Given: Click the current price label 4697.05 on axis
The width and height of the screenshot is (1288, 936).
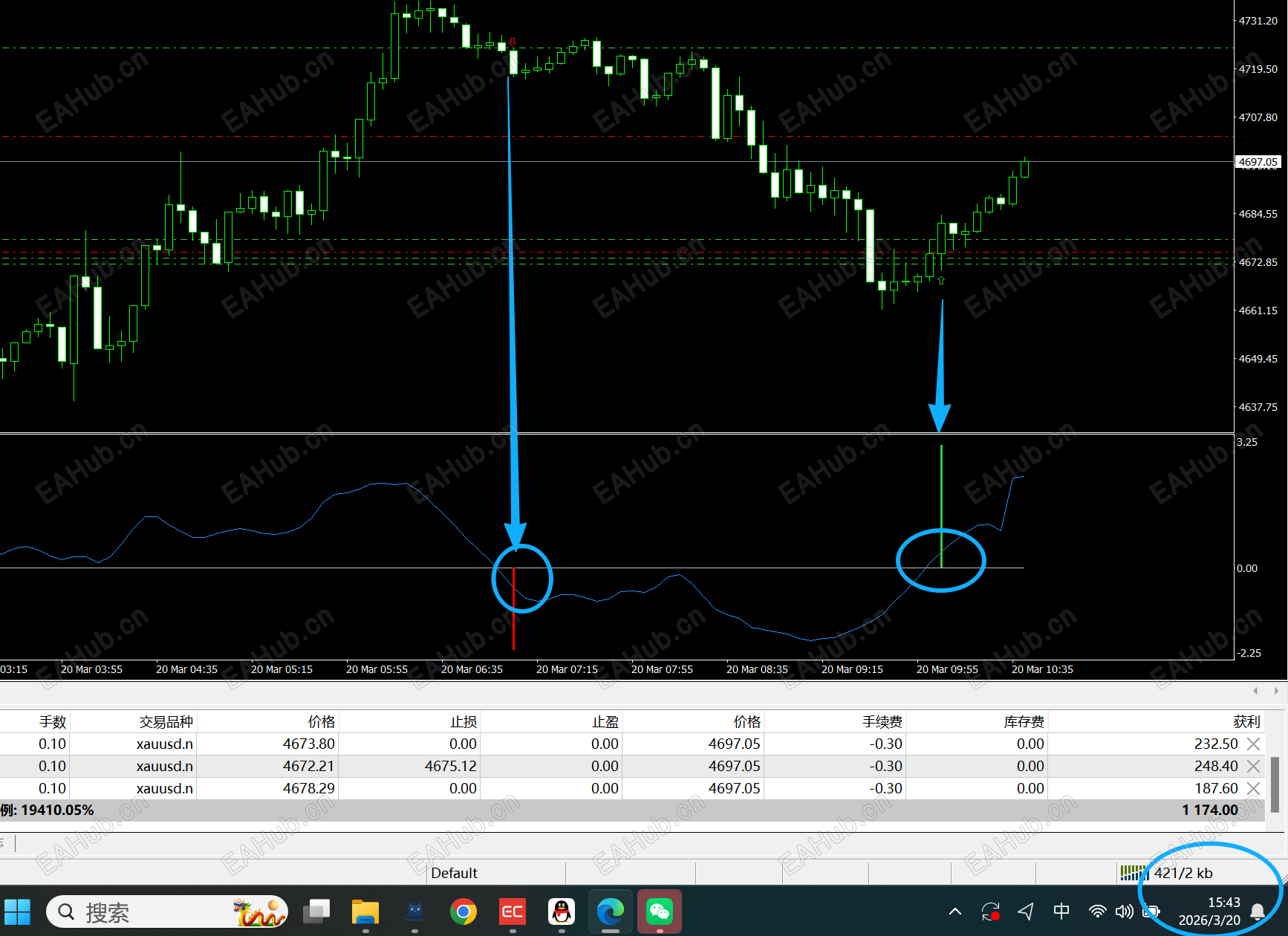Looking at the screenshot, I should 1258,162.
